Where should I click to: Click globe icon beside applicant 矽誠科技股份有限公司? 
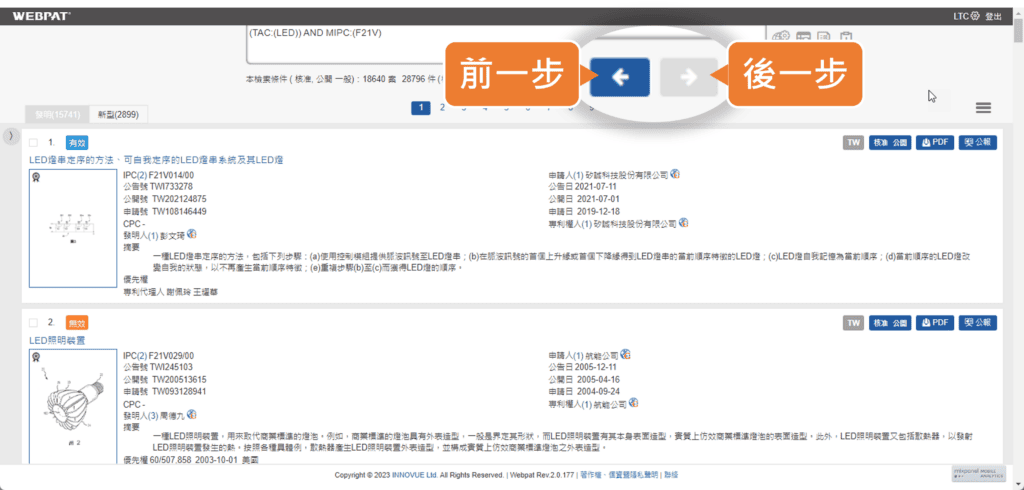click(676, 174)
